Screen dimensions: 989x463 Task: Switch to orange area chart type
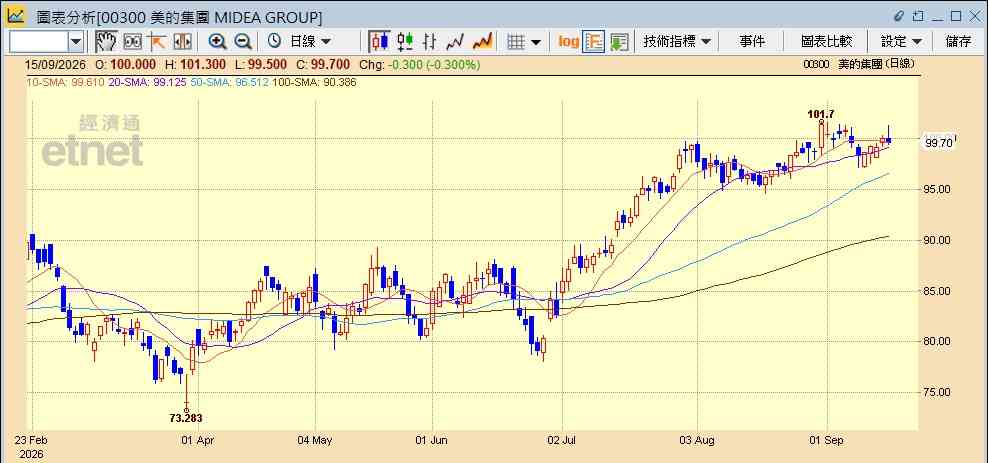point(483,42)
